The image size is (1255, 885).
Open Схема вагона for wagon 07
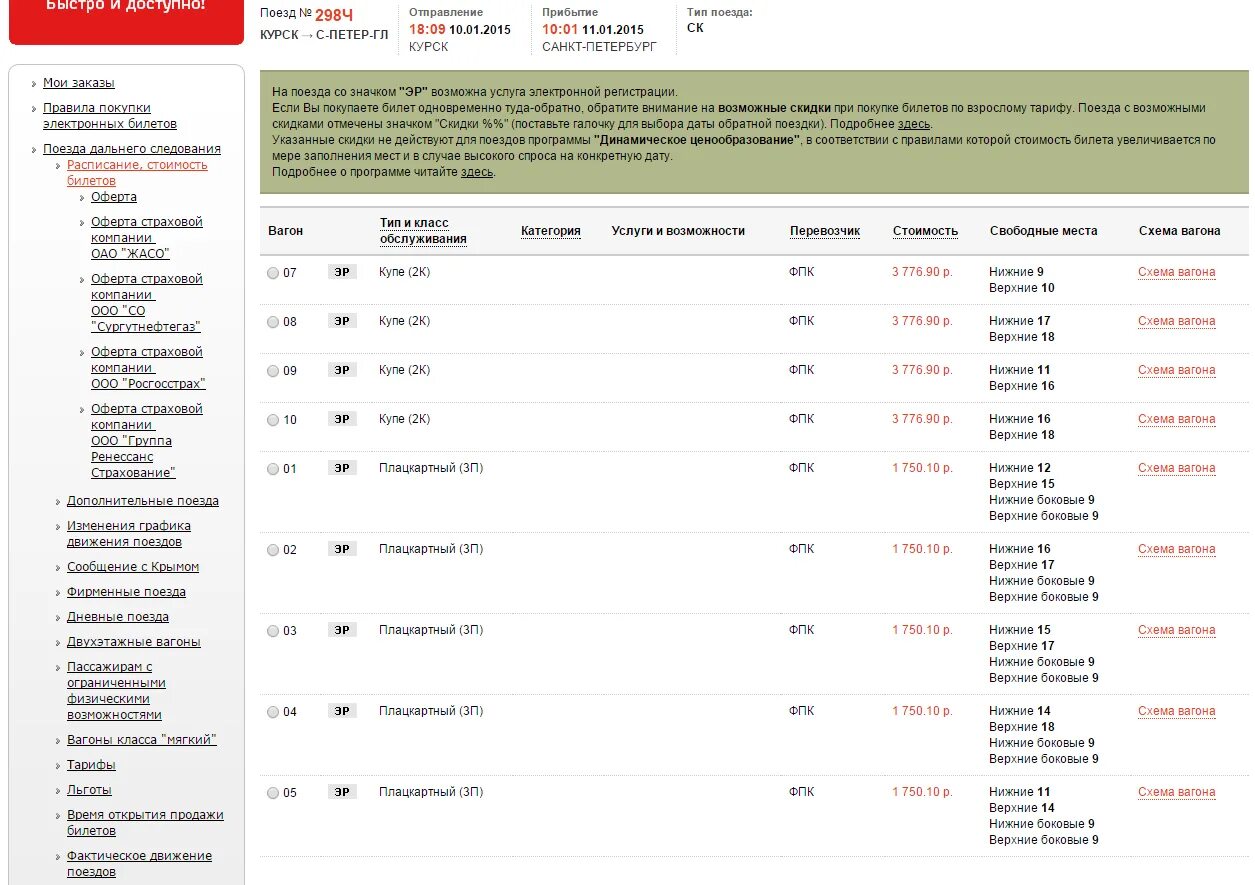(1177, 272)
